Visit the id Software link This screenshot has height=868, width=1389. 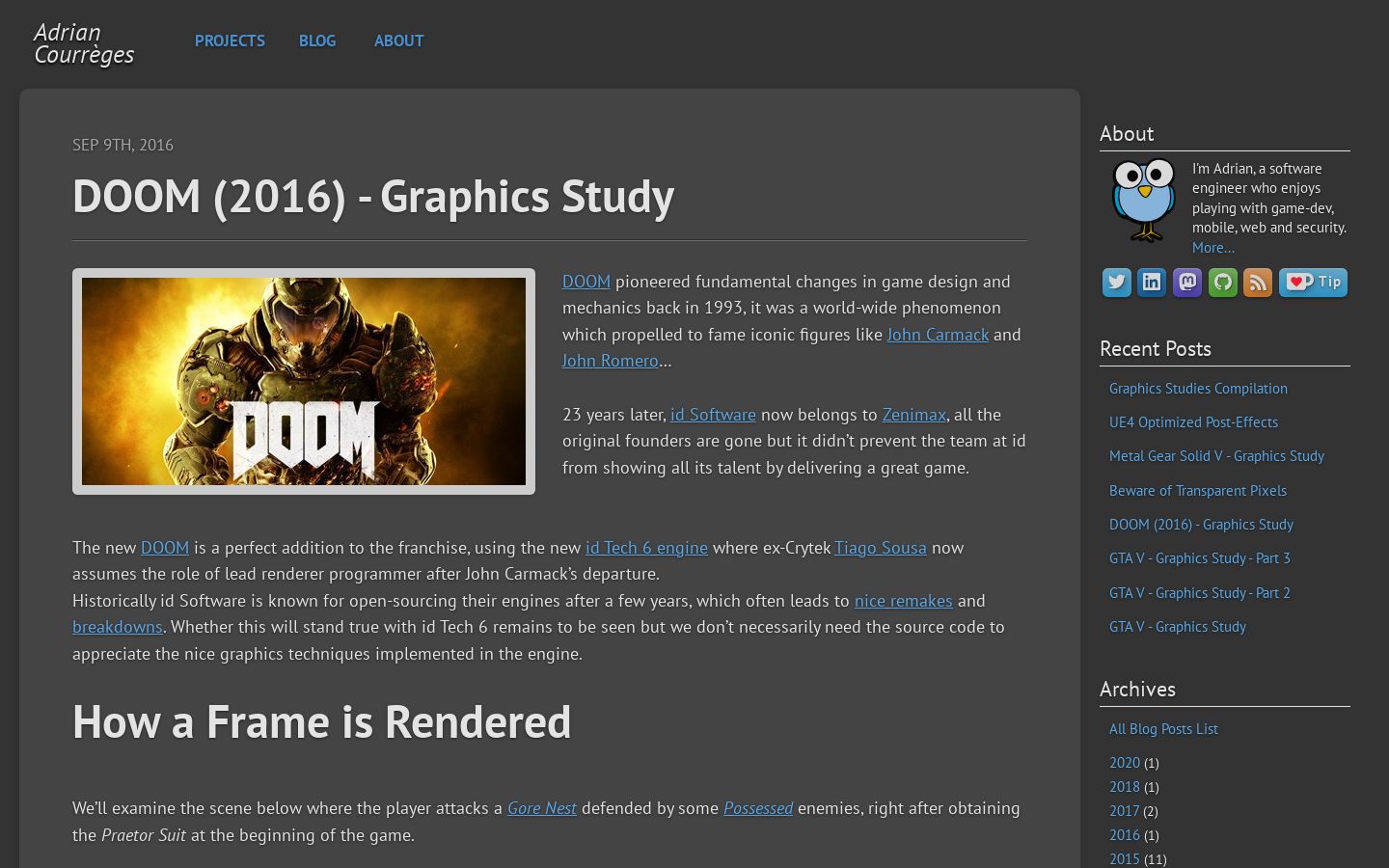[x=713, y=415]
